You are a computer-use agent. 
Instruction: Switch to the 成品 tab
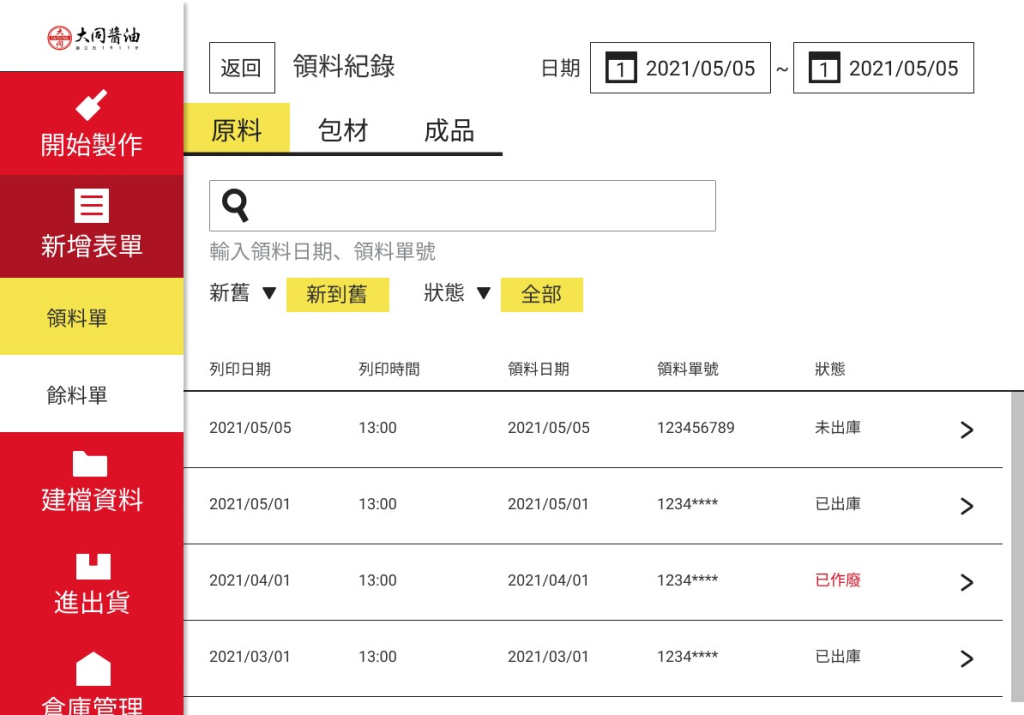click(x=449, y=131)
